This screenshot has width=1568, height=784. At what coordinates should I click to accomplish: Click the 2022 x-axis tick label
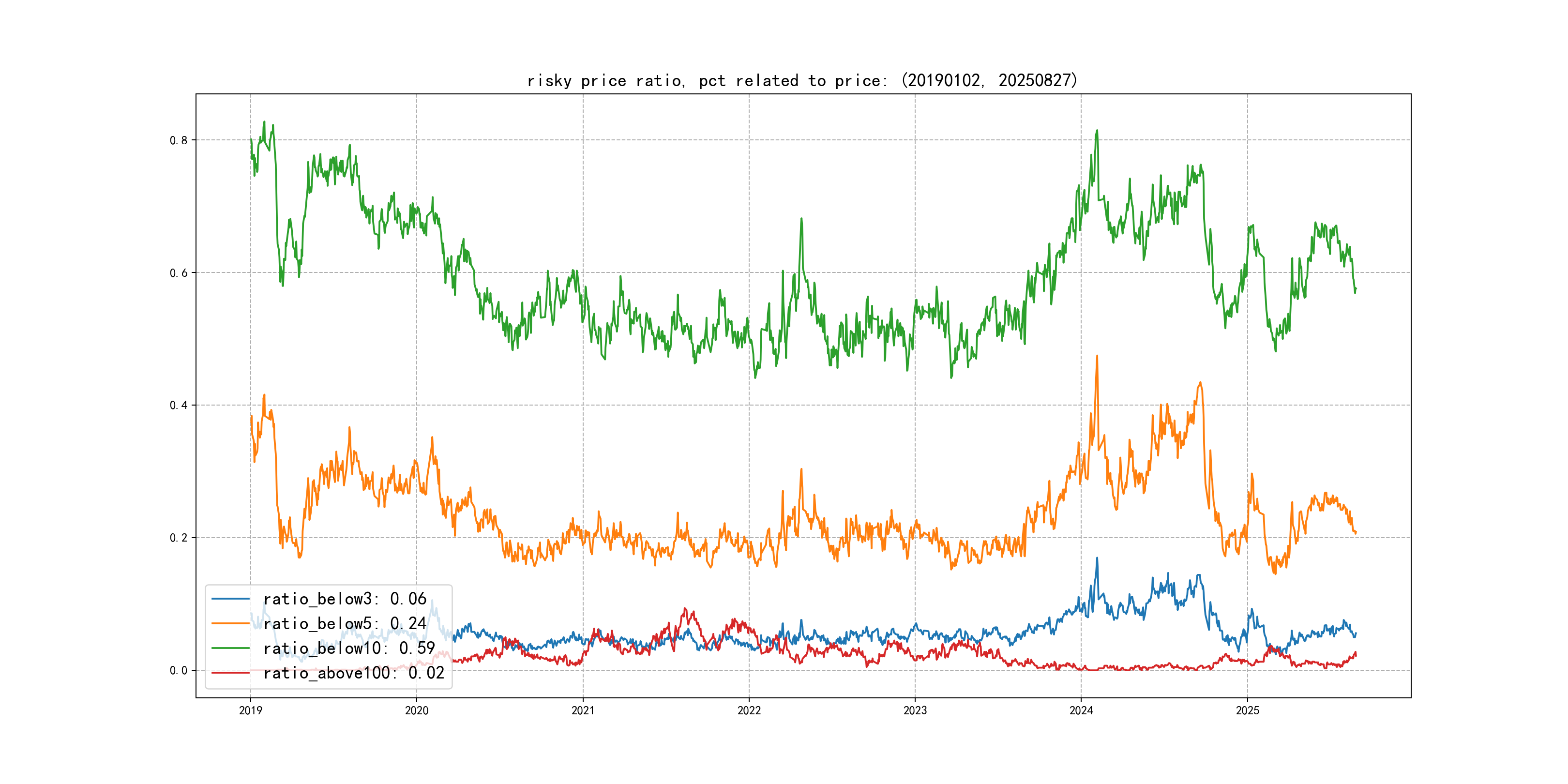749,710
